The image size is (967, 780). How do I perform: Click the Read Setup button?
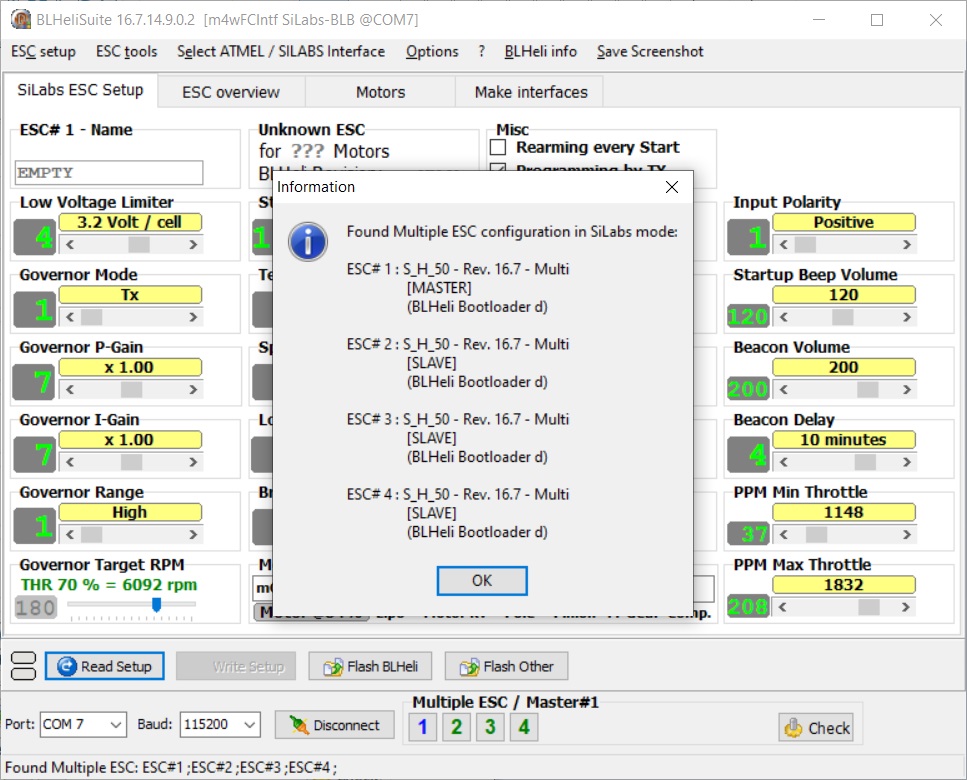click(104, 666)
